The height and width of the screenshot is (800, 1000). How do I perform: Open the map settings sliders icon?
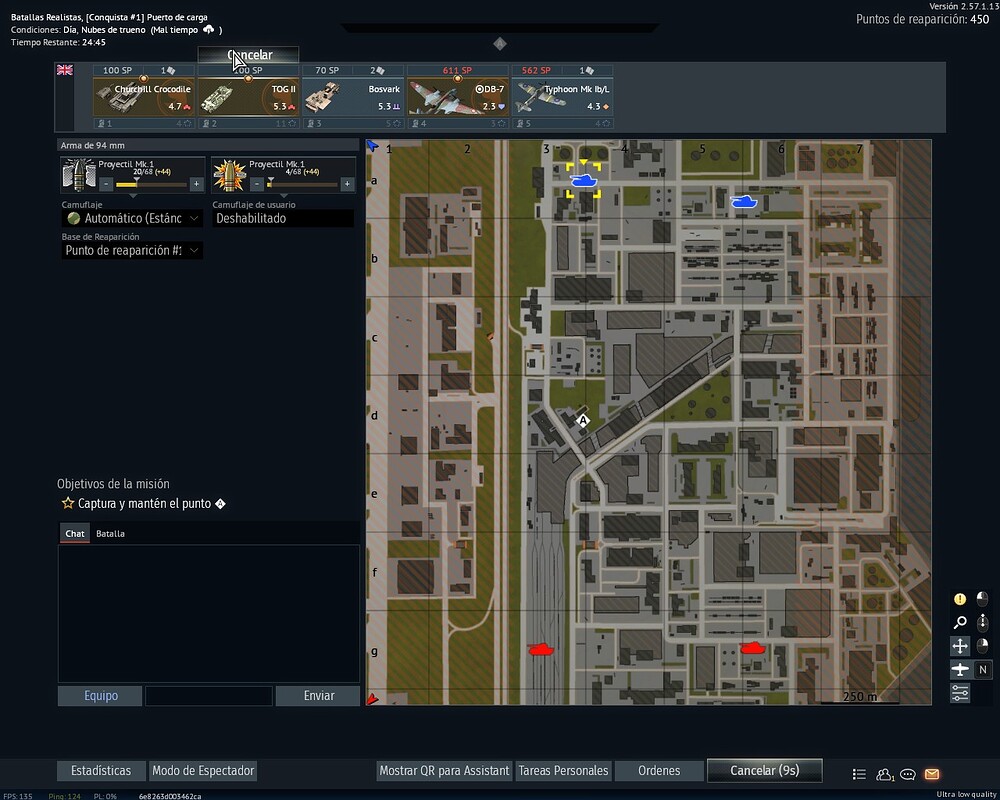960,693
